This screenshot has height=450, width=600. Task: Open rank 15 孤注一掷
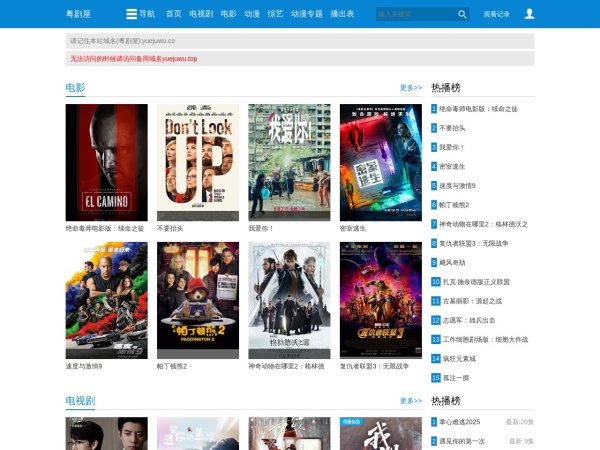[456, 378]
